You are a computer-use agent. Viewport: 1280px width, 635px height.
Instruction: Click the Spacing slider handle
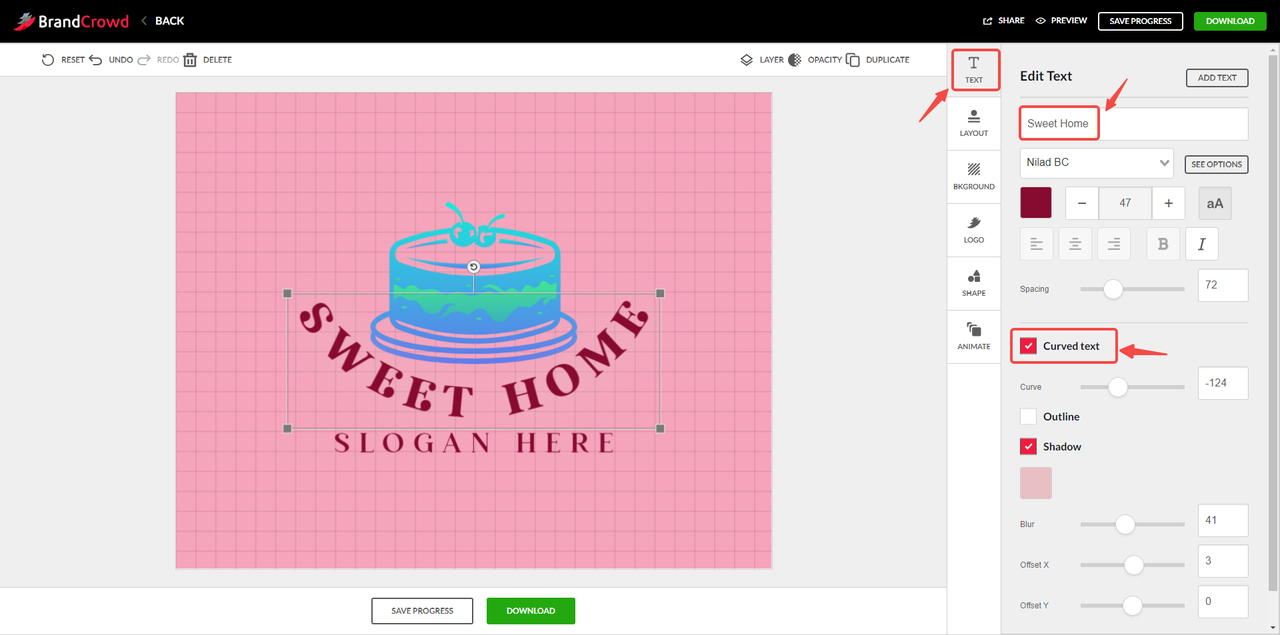(1113, 289)
